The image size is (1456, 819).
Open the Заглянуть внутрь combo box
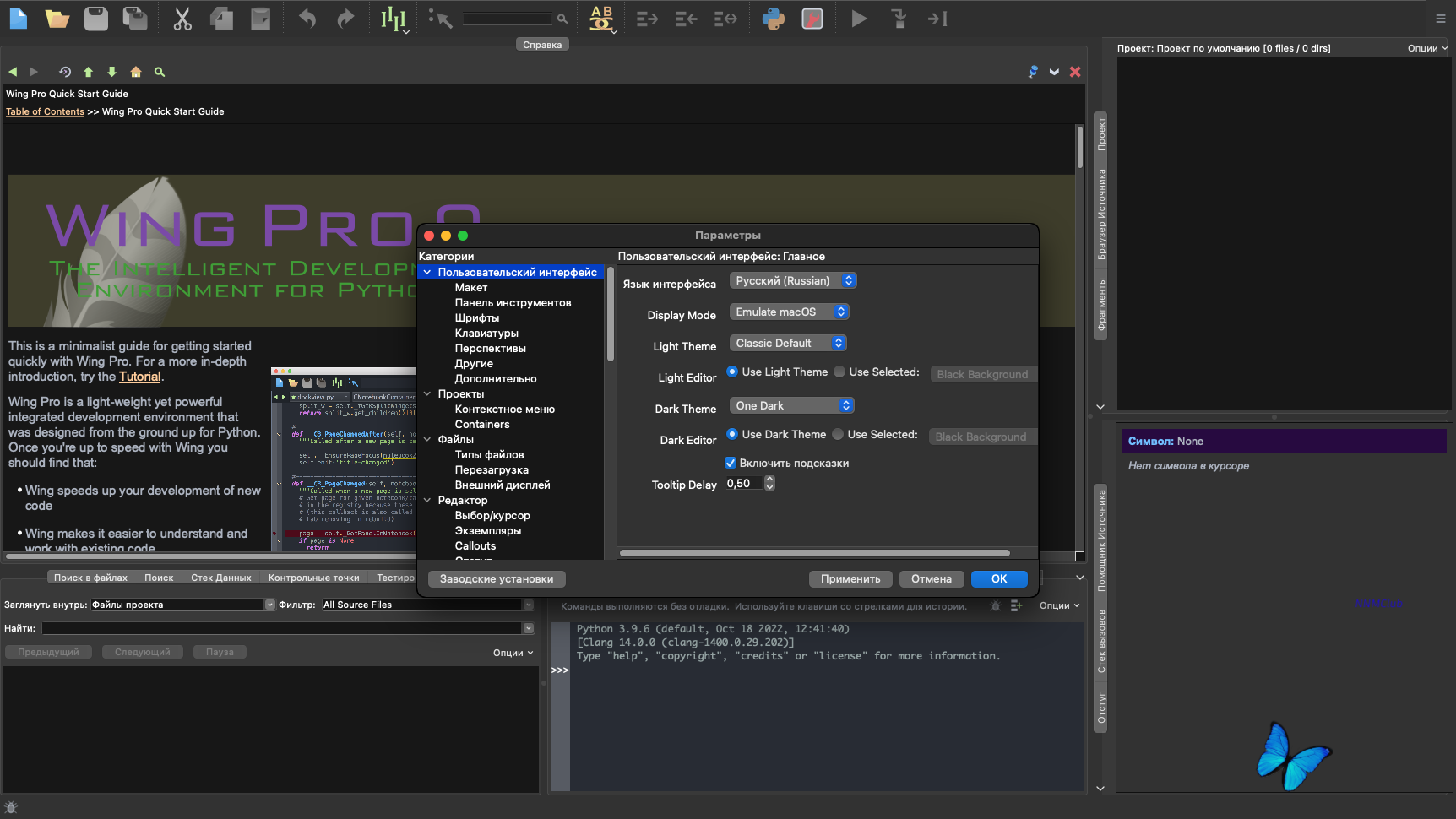coord(183,605)
